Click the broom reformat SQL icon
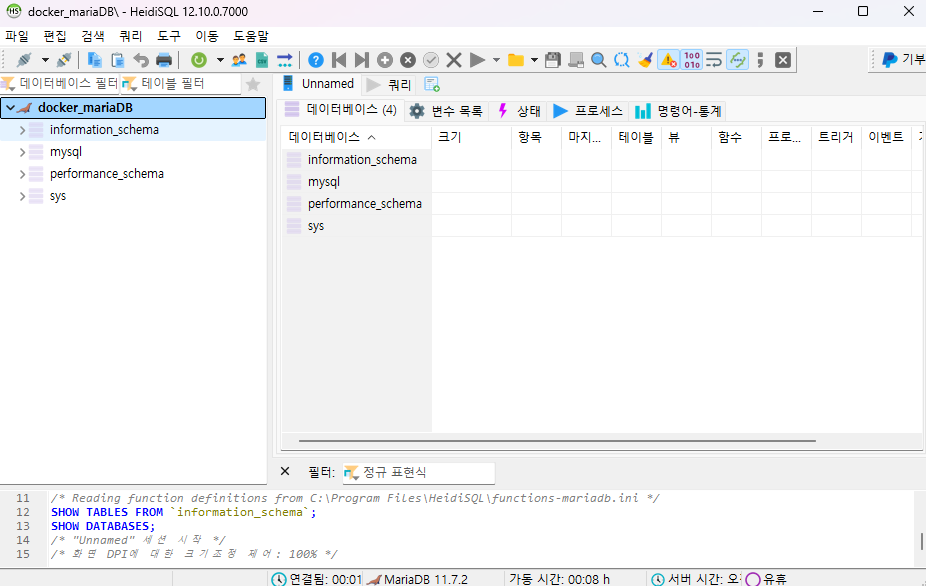Screen dimensions: 926x586 click(x=645, y=60)
